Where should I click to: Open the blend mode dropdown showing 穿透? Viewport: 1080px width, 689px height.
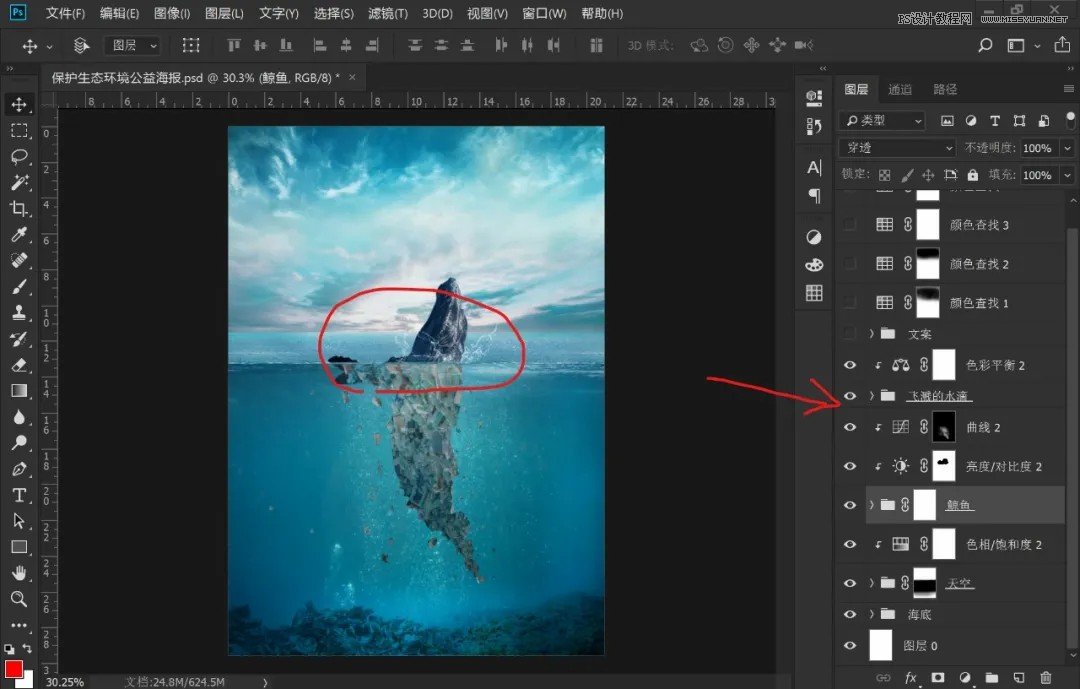point(895,147)
